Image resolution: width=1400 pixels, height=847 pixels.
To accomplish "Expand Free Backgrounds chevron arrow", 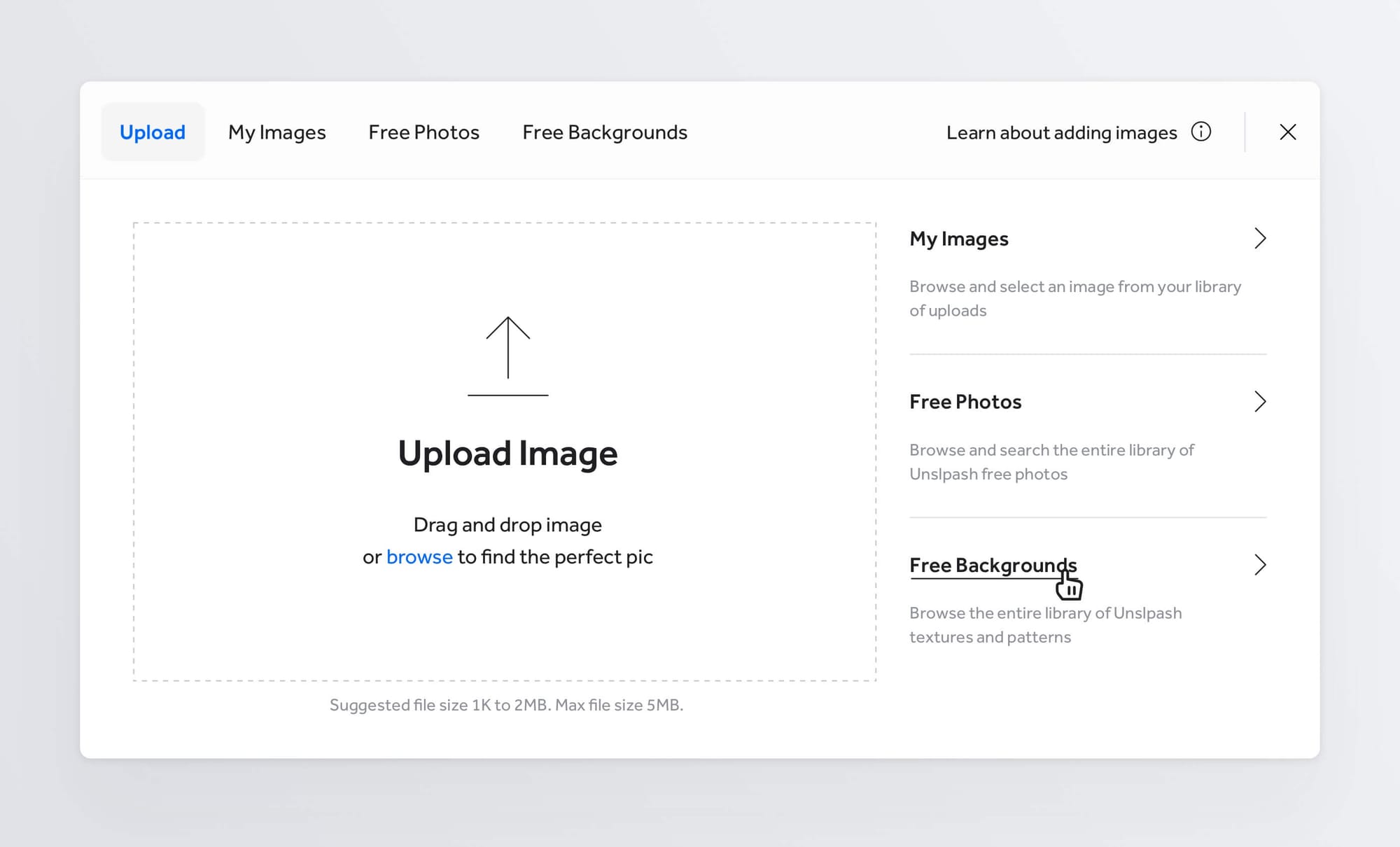I will (x=1259, y=565).
